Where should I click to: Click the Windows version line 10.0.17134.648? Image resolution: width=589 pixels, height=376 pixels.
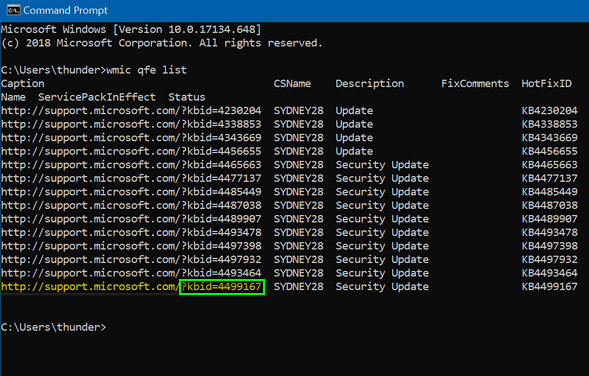131,29
